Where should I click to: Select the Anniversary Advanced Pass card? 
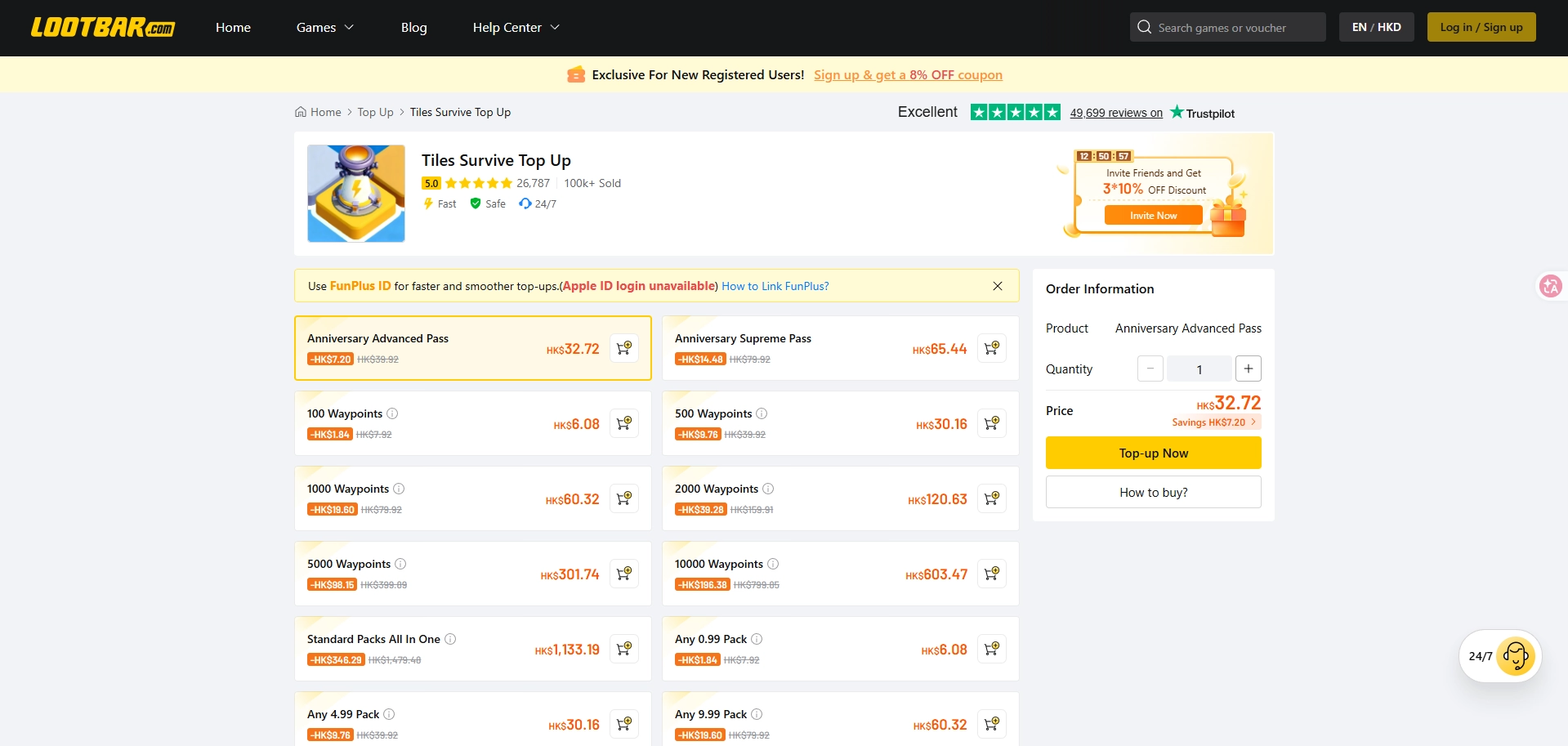click(x=473, y=348)
